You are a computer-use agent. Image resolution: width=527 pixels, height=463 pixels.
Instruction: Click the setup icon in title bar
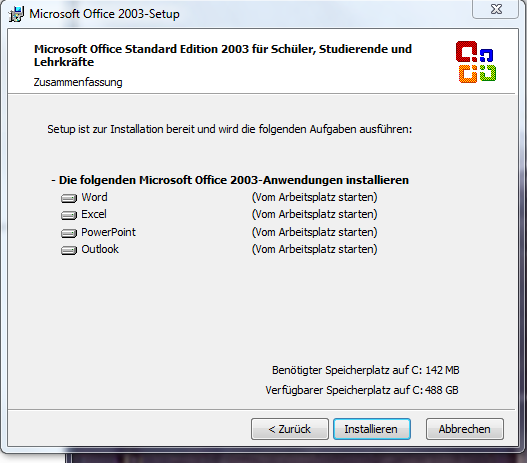pyautogui.click(x=16, y=14)
